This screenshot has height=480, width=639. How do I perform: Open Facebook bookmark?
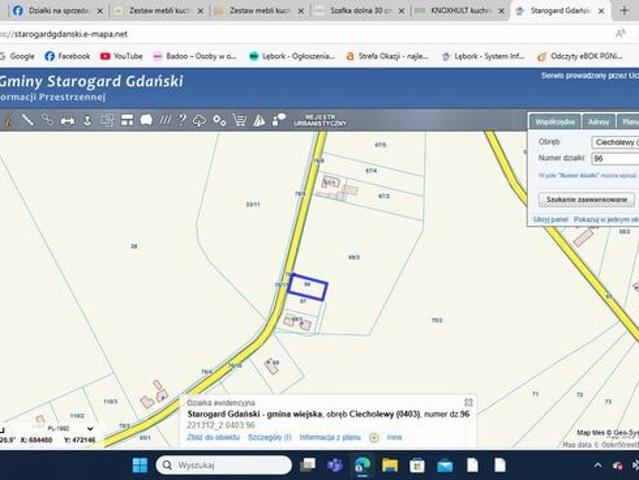(67, 56)
